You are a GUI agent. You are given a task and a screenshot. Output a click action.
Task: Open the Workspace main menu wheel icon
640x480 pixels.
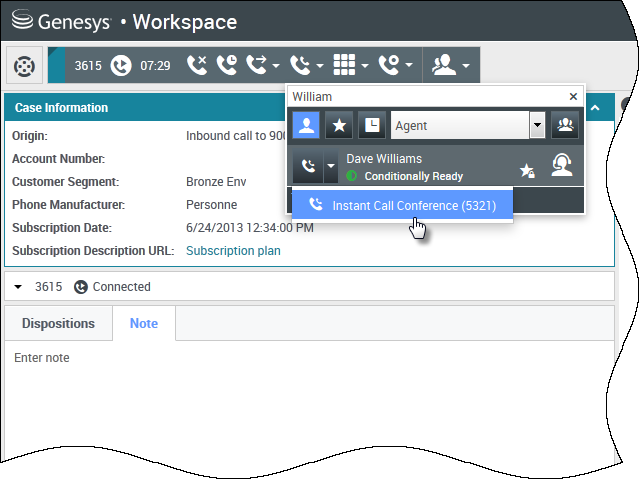pyautogui.click(x=24, y=66)
